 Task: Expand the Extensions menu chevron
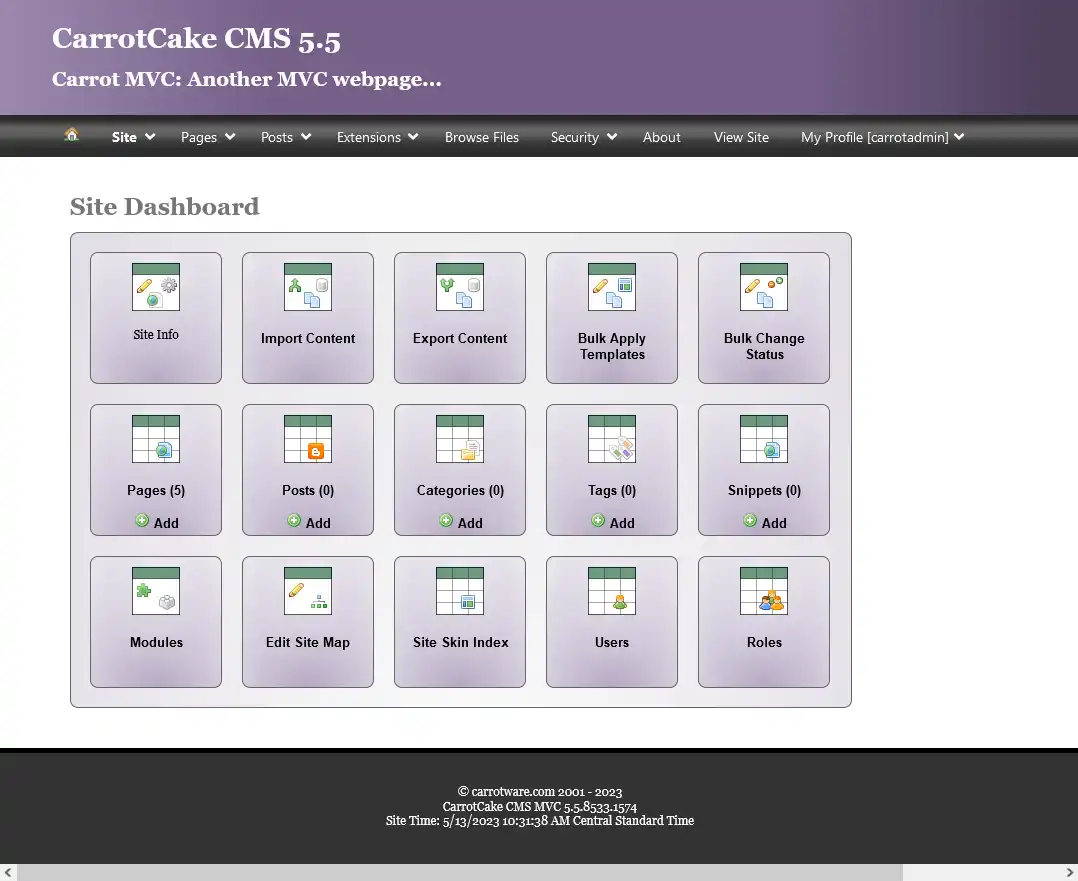(x=413, y=137)
